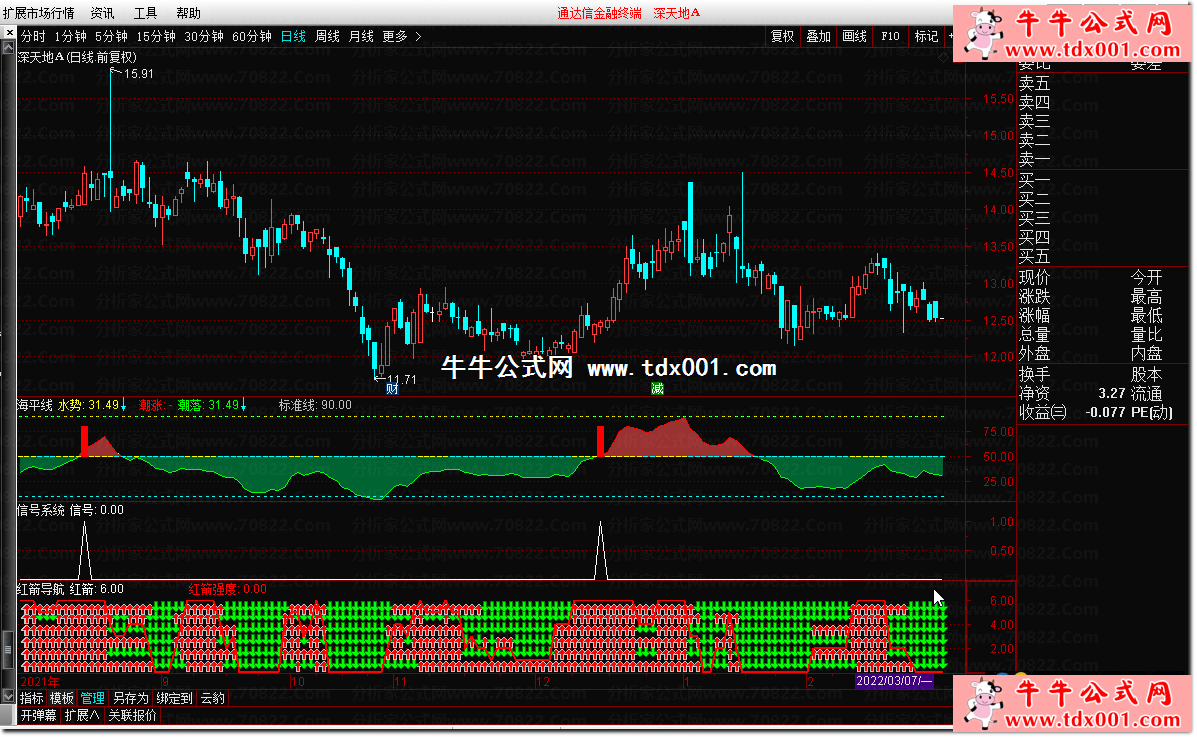Click the down arrow beside 潮落 value

pos(244,405)
